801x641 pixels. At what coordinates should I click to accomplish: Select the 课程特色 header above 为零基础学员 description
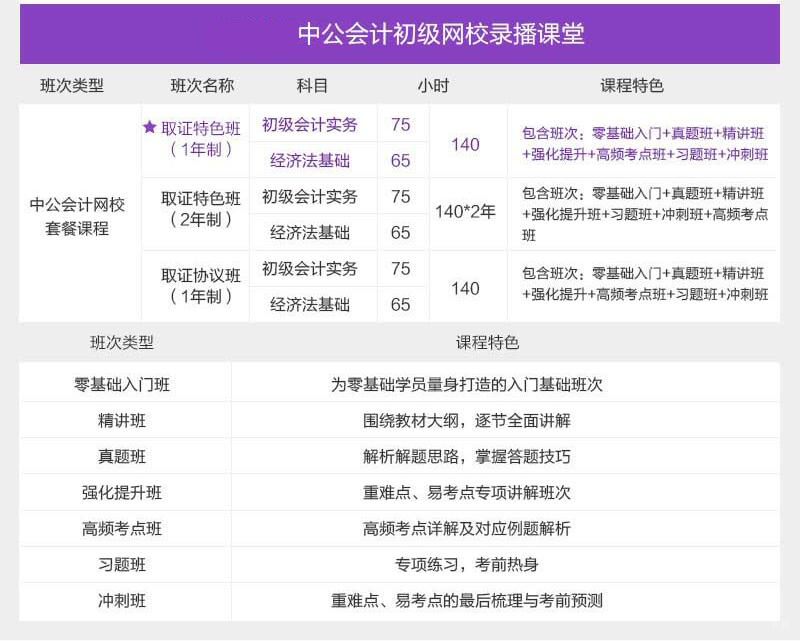click(x=487, y=342)
